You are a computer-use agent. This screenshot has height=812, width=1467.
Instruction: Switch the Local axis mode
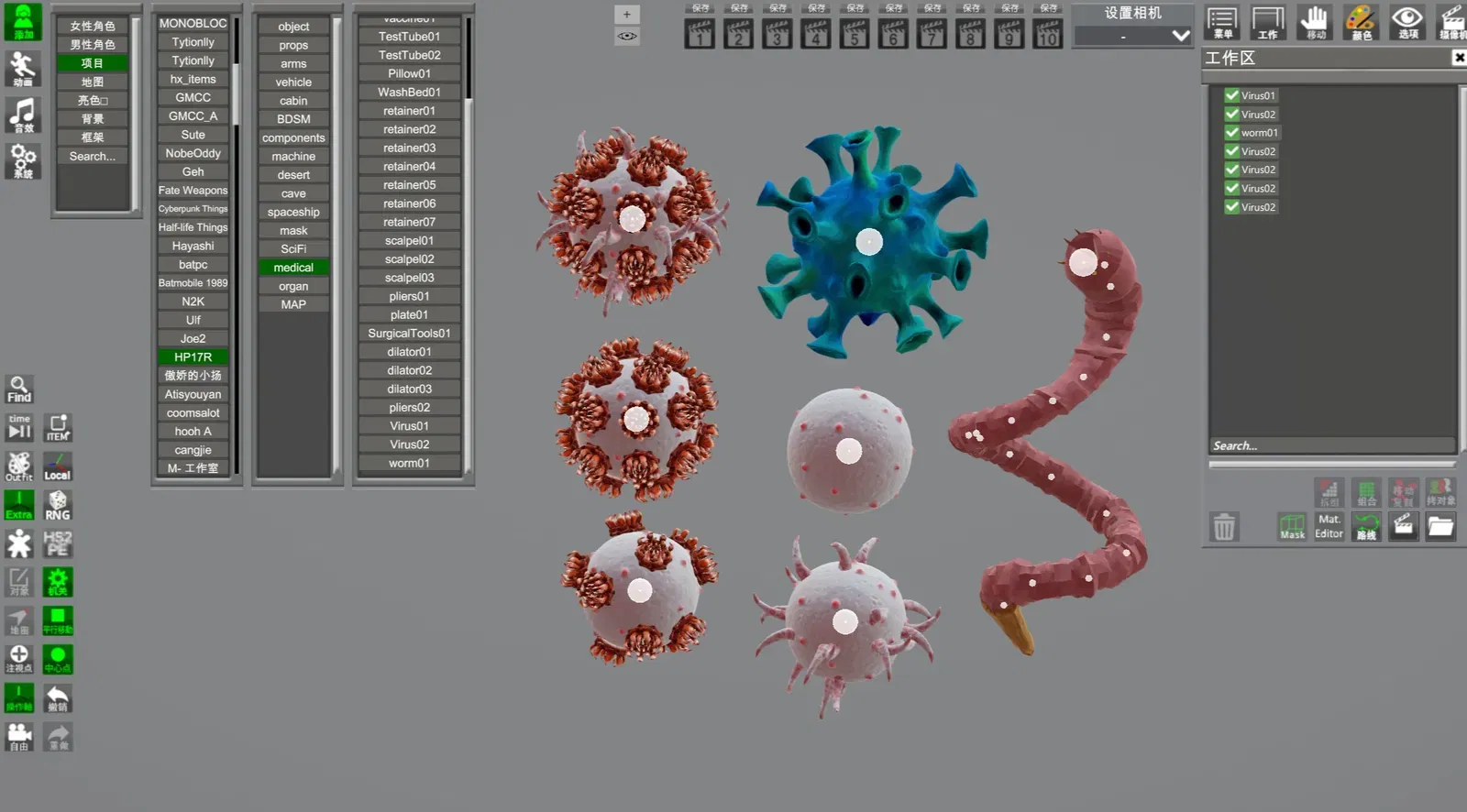pos(58,466)
